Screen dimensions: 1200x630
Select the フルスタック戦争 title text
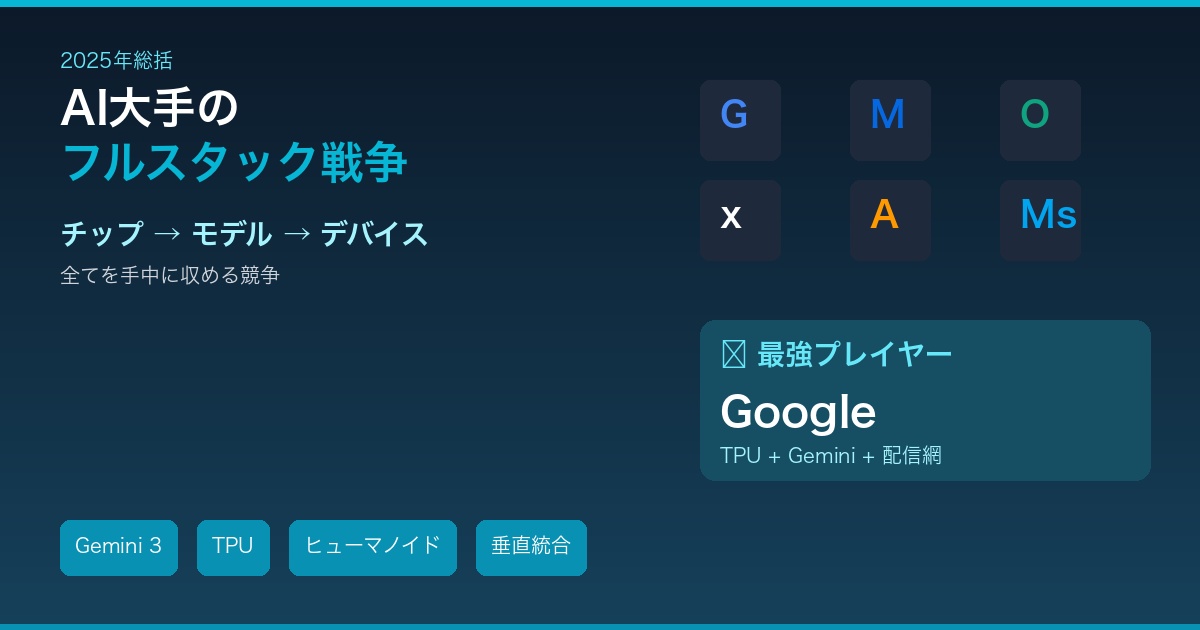tap(234, 162)
